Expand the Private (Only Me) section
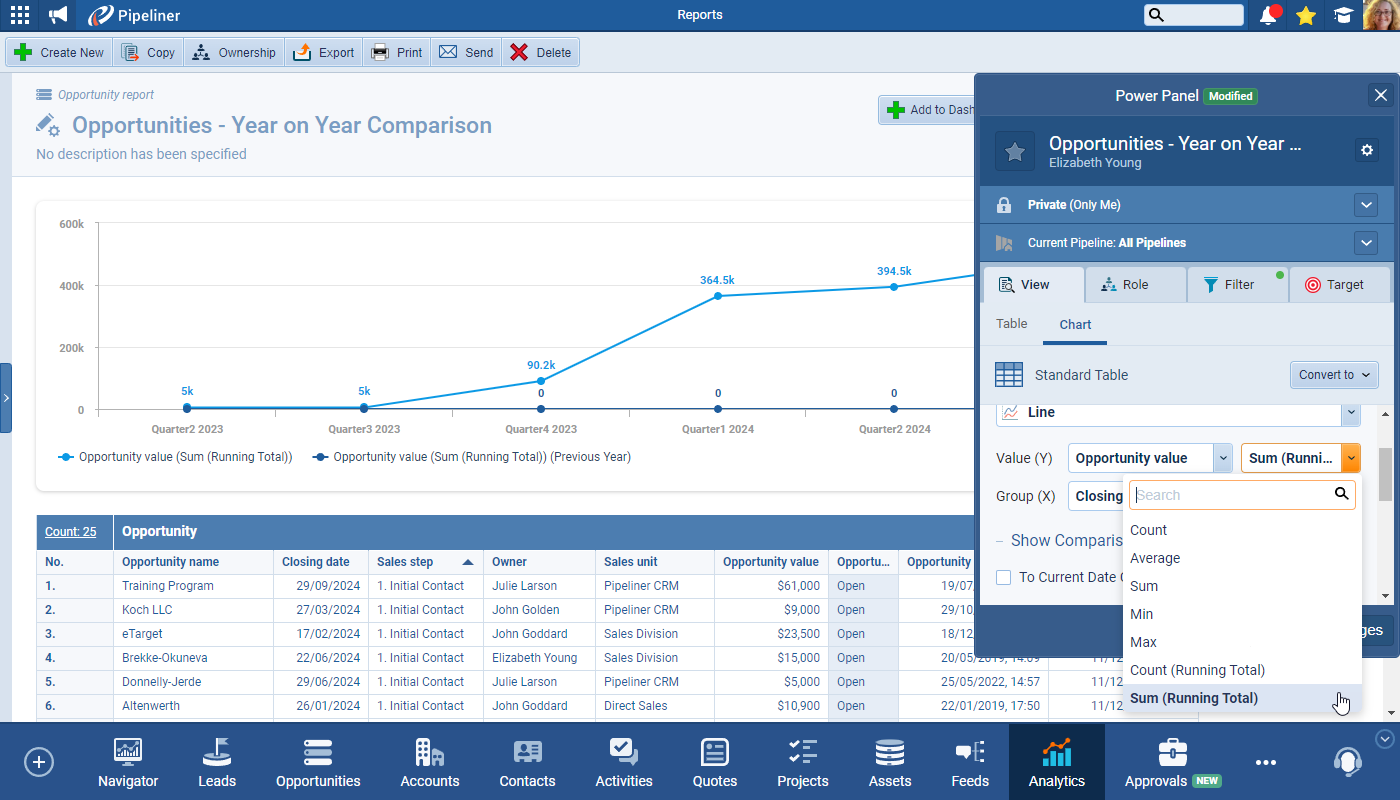The width and height of the screenshot is (1400, 800). (1366, 205)
